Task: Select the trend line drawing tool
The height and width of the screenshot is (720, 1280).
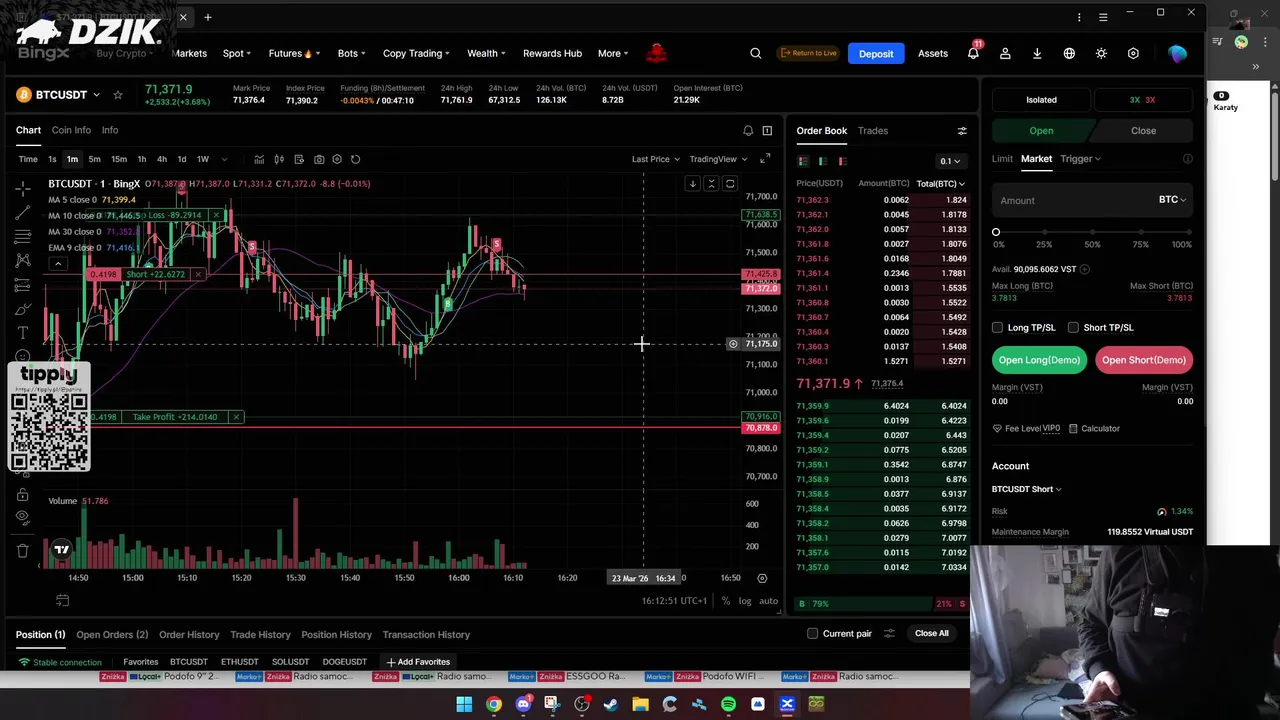Action: click(22, 212)
